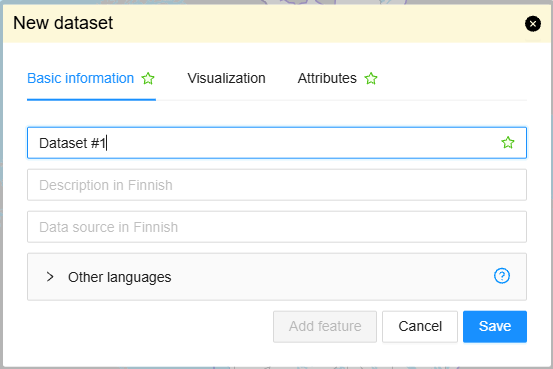Close the New dataset dialog
Screen dimensions: 553x369
(x=533, y=24)
